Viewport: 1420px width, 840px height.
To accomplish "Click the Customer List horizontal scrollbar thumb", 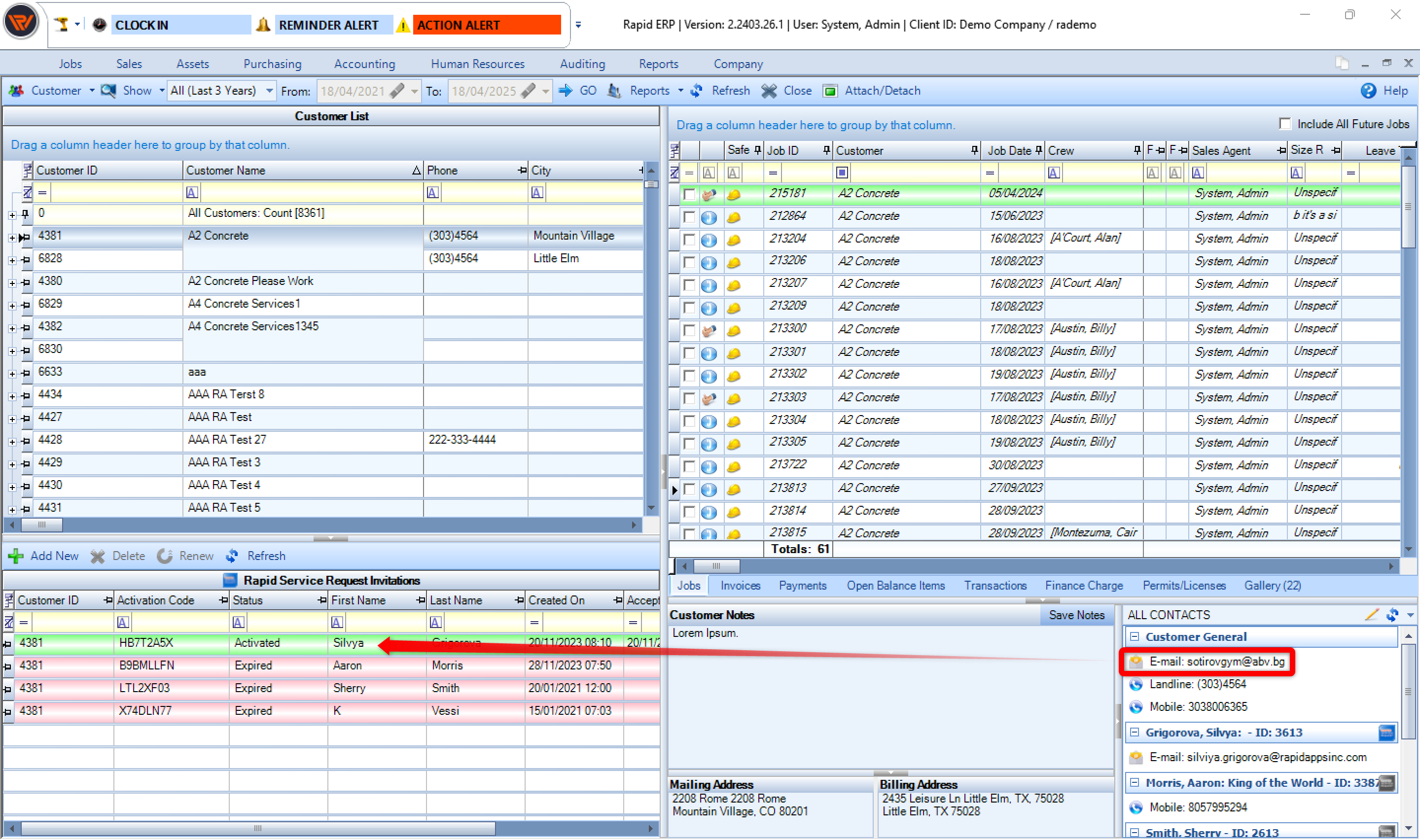I will point(41,525).
